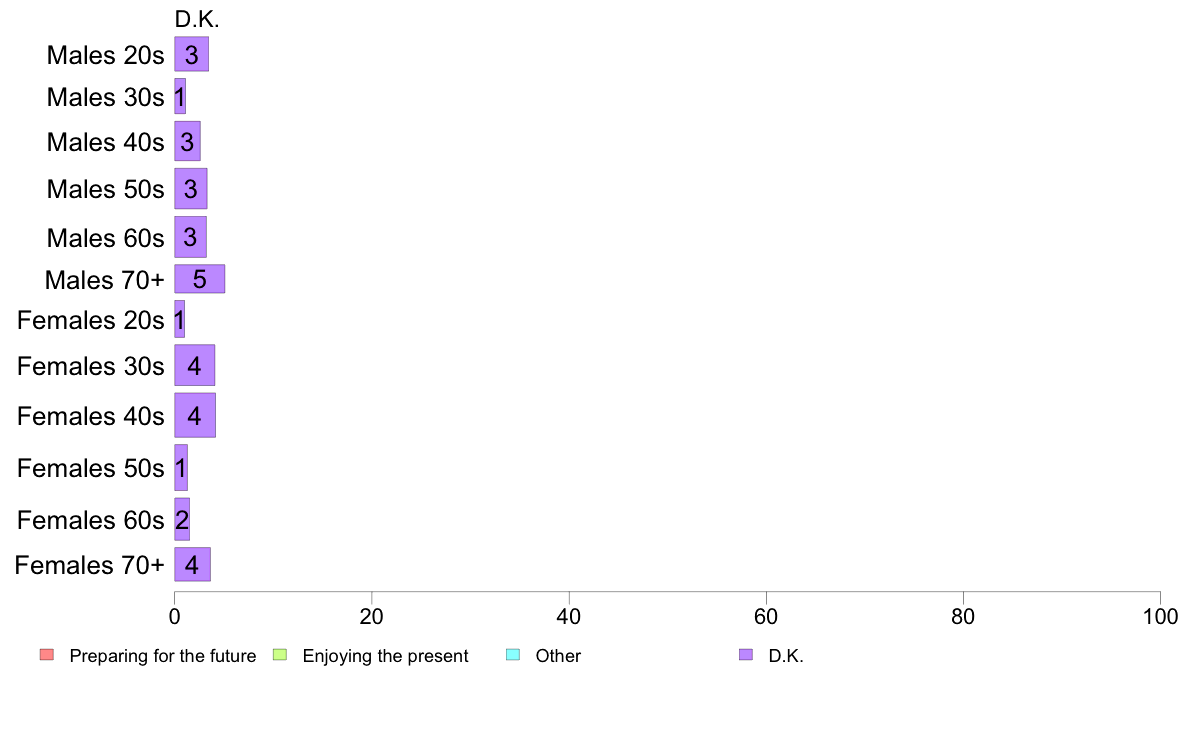Screen dimensions: 1188x736
Task: Select the Females 70+ bar
Action: pos(192,565)
